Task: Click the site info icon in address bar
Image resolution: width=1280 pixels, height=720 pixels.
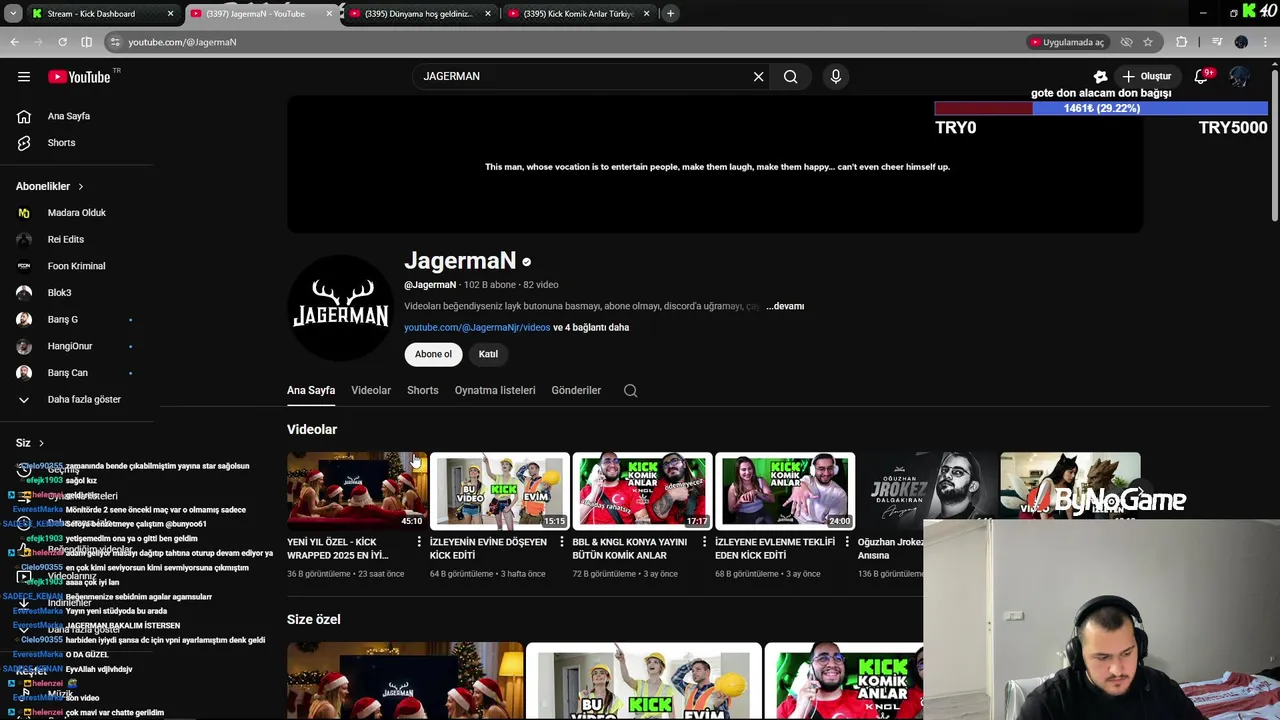Action: (115, 42)
